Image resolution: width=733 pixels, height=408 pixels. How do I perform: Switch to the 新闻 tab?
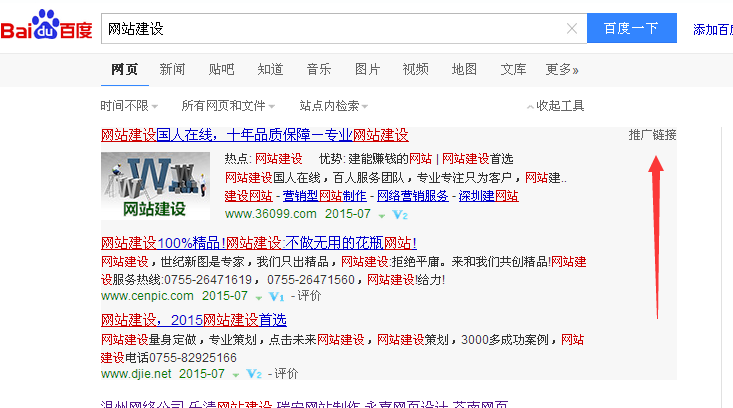(x=172, y=69)
